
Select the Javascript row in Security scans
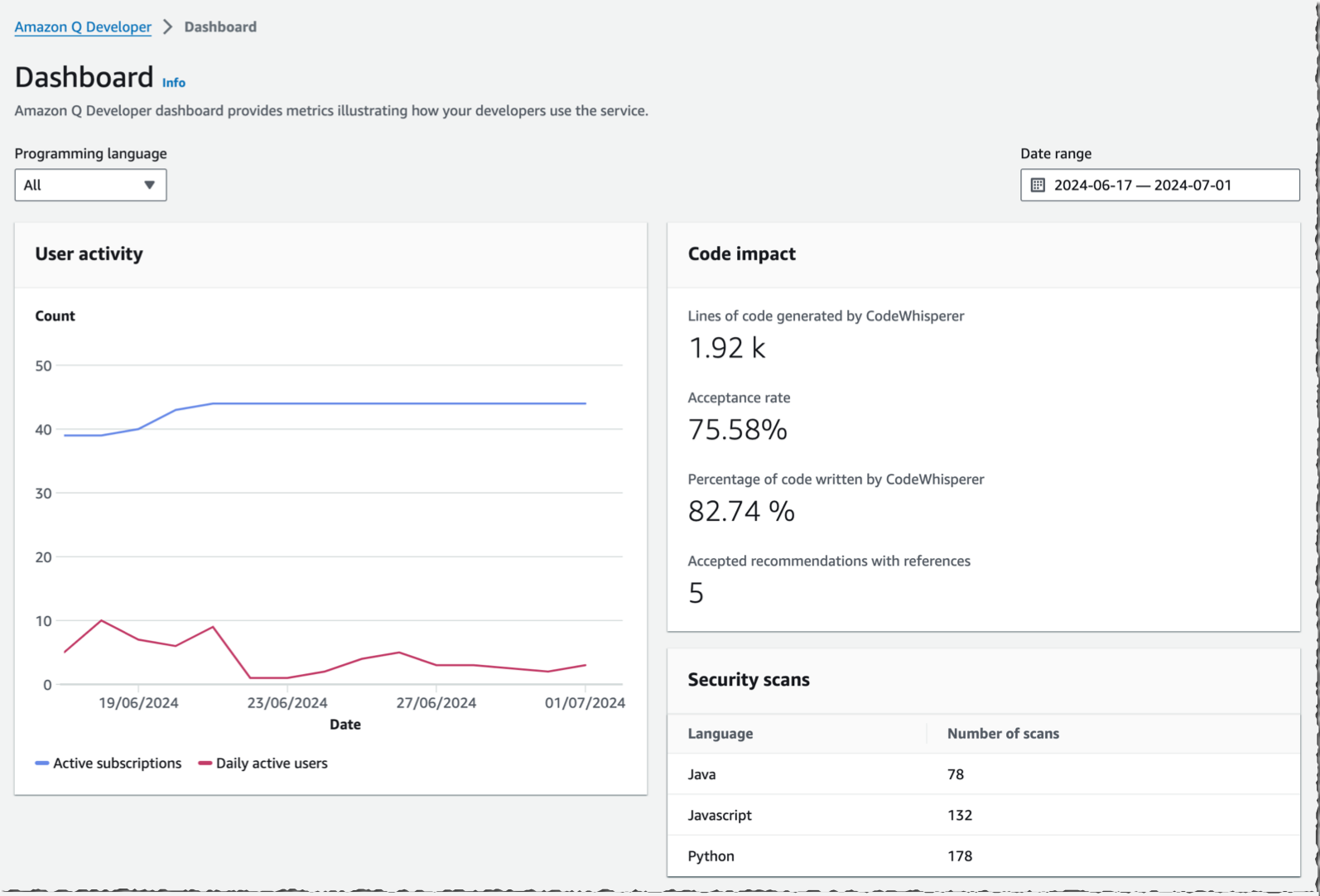click(x=984, y=815)
